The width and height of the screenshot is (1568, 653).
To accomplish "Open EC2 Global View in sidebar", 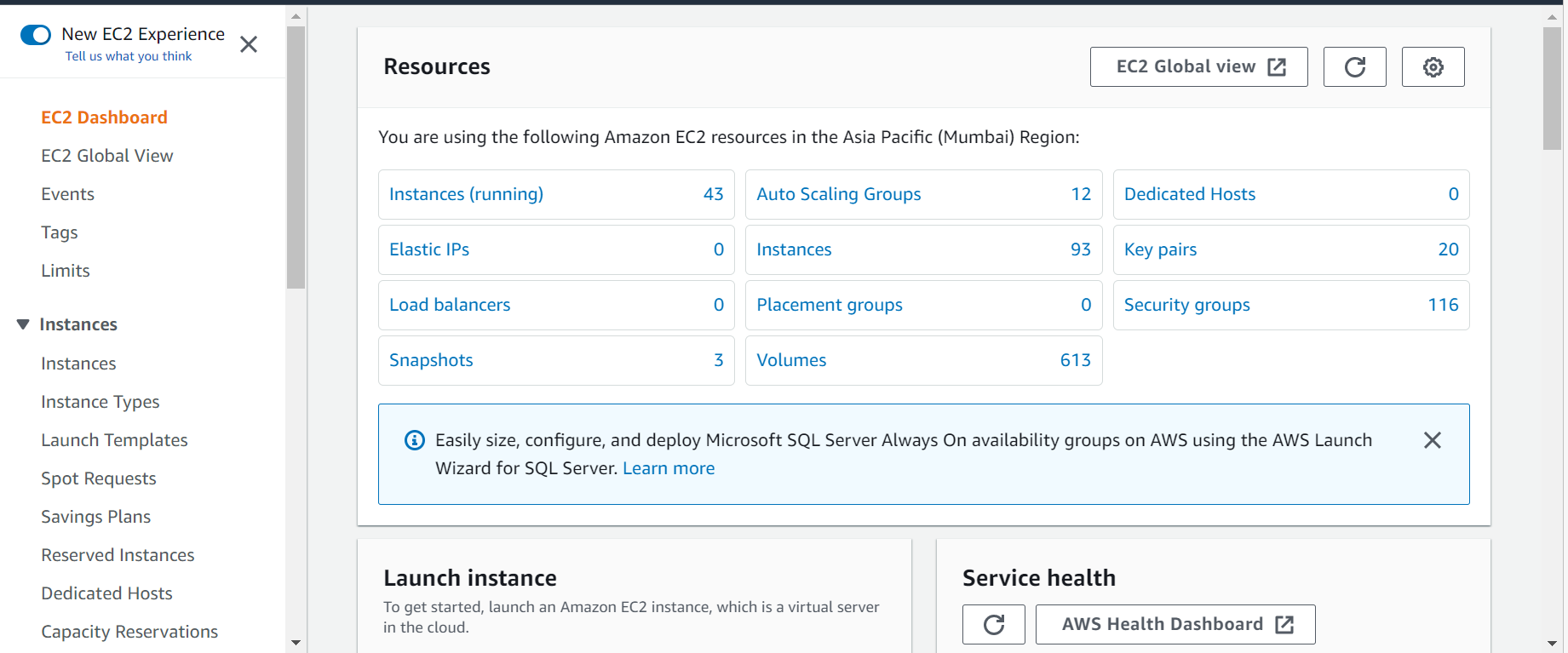I will coord(107,156).
